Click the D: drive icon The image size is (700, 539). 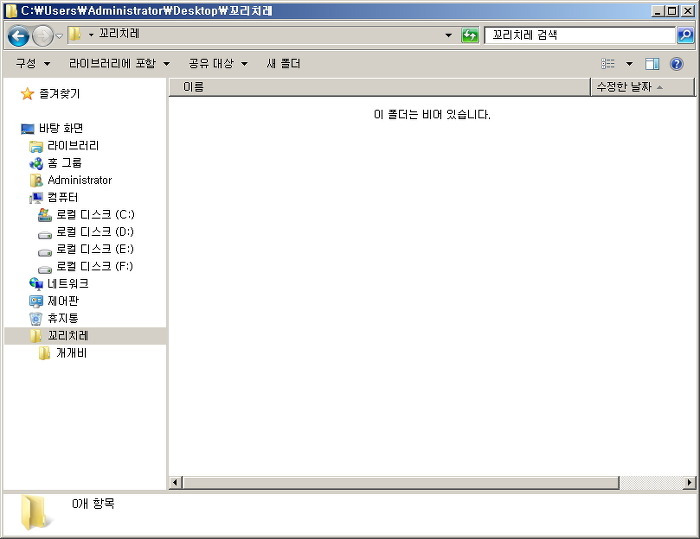[x=45, y=234]
